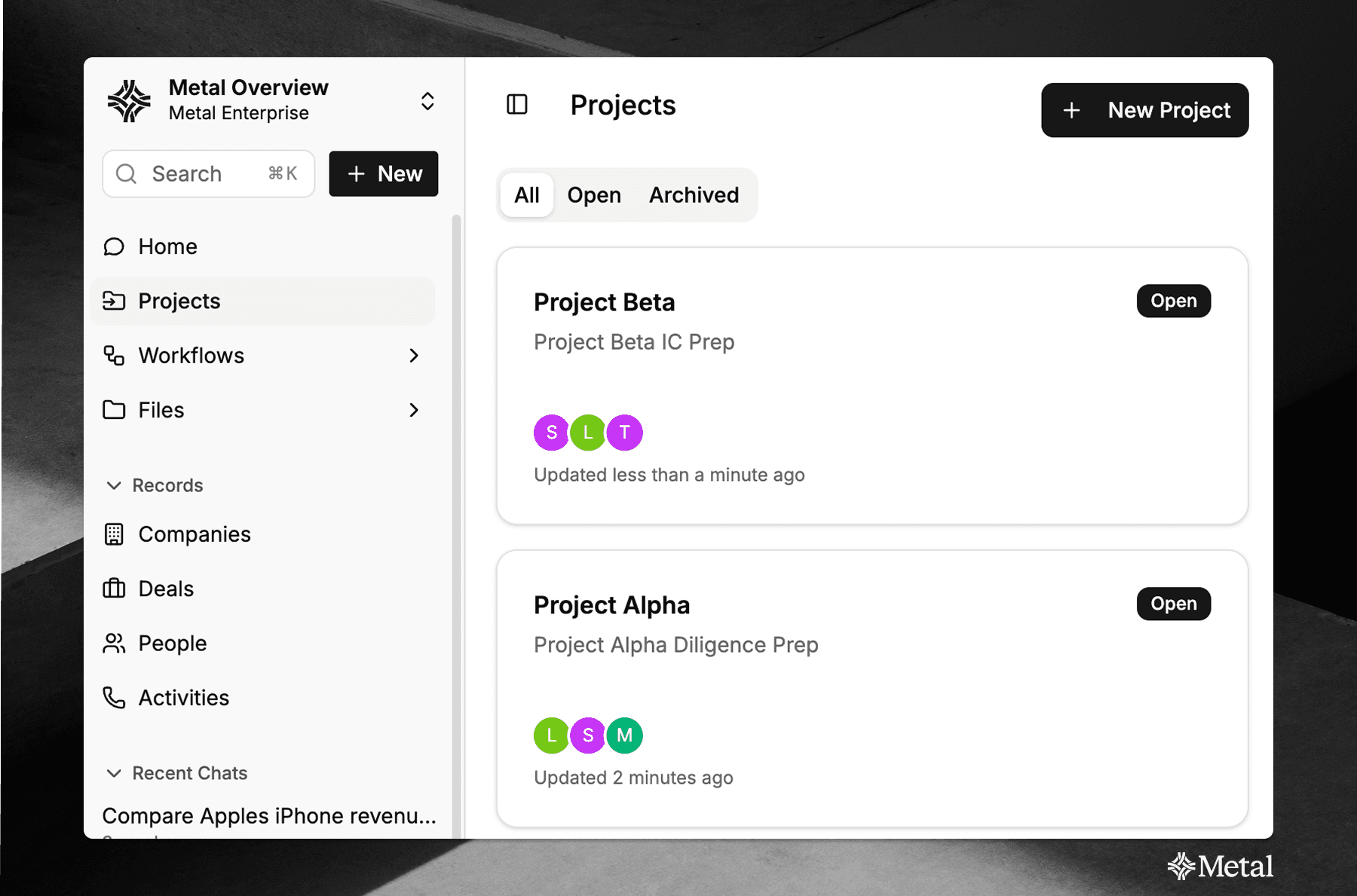The width and height of the screenshot is (1357, 896).
Task: Click the New Project button
Action: 1144,110
